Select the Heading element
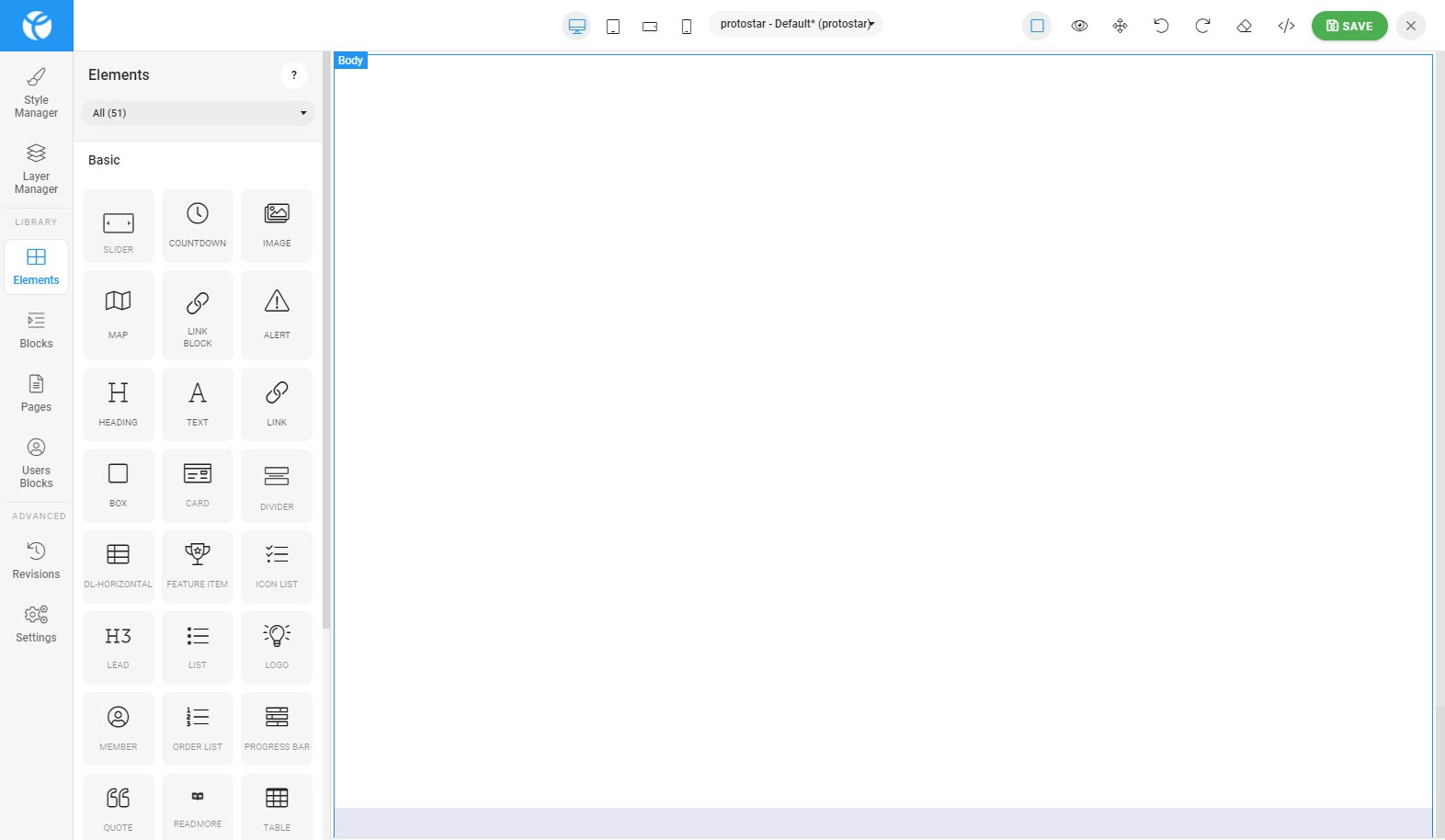 (x=118, y=403)
